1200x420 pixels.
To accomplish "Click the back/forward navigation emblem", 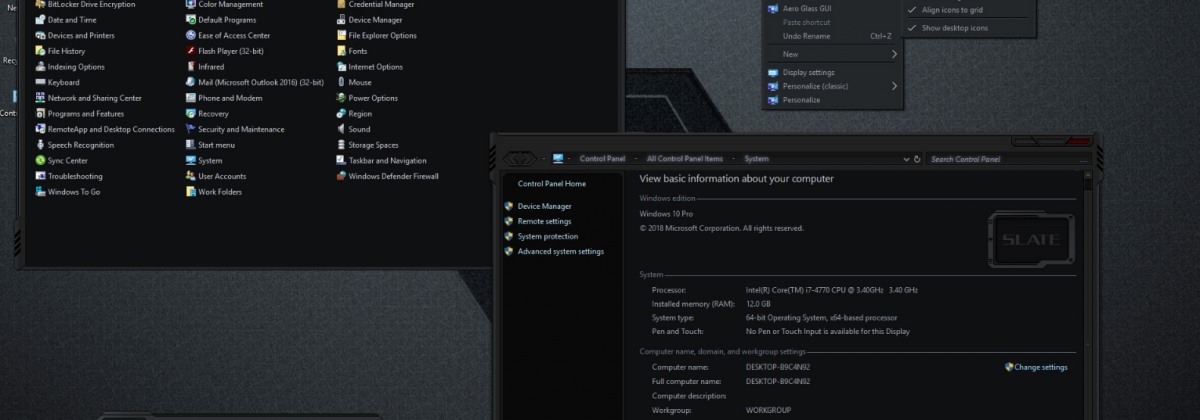I will pos(518,158).
